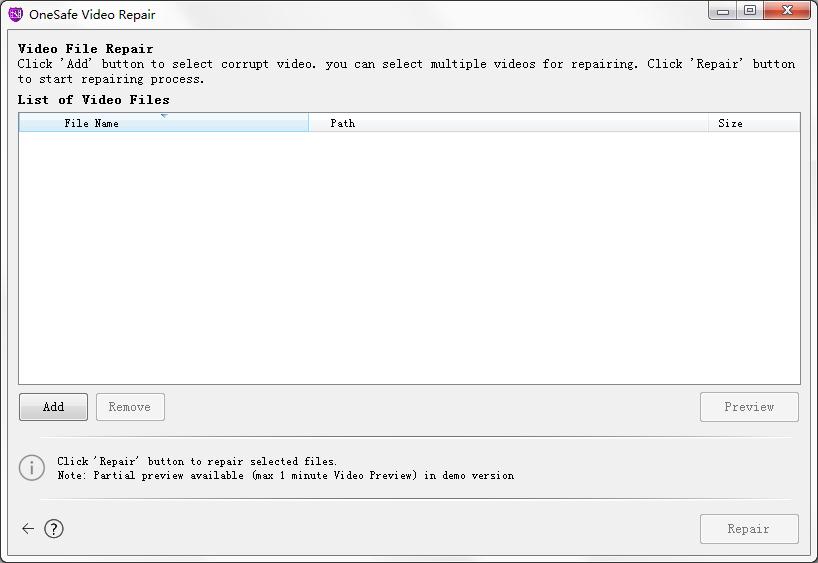Click the partial preview demo note text

pyautogui.click(x=285, y=476)
